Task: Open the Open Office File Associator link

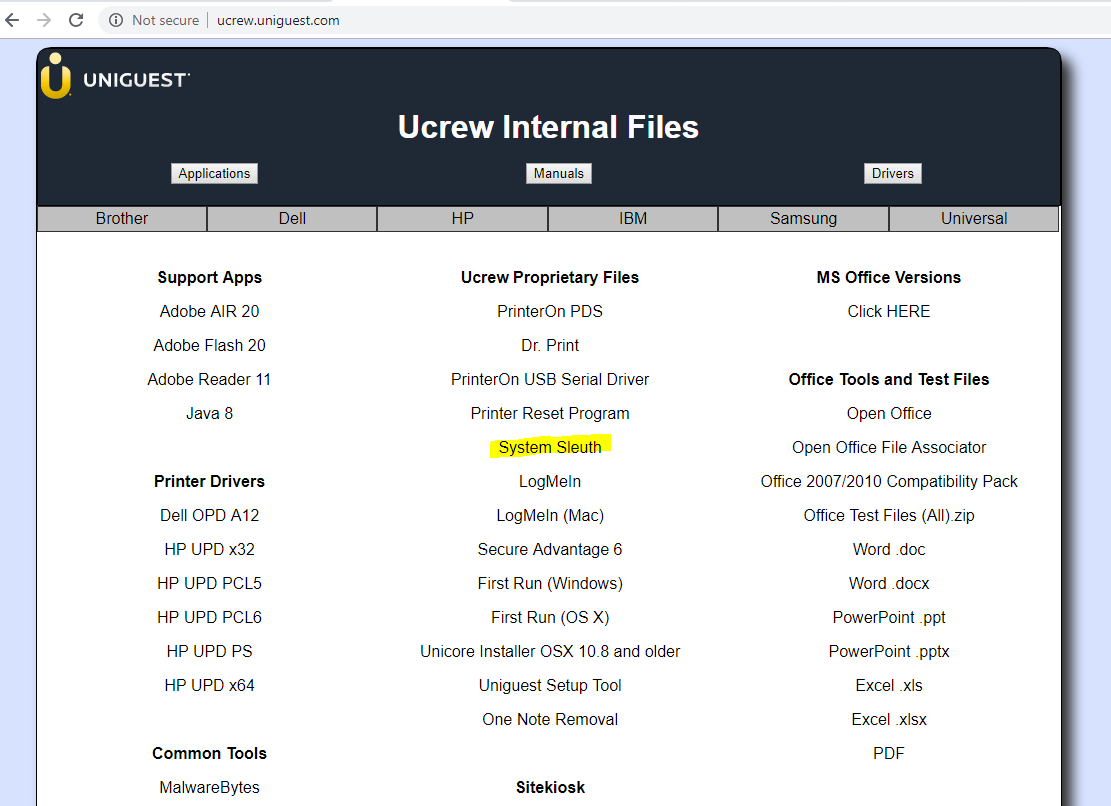Action: (x=889, y=448)
